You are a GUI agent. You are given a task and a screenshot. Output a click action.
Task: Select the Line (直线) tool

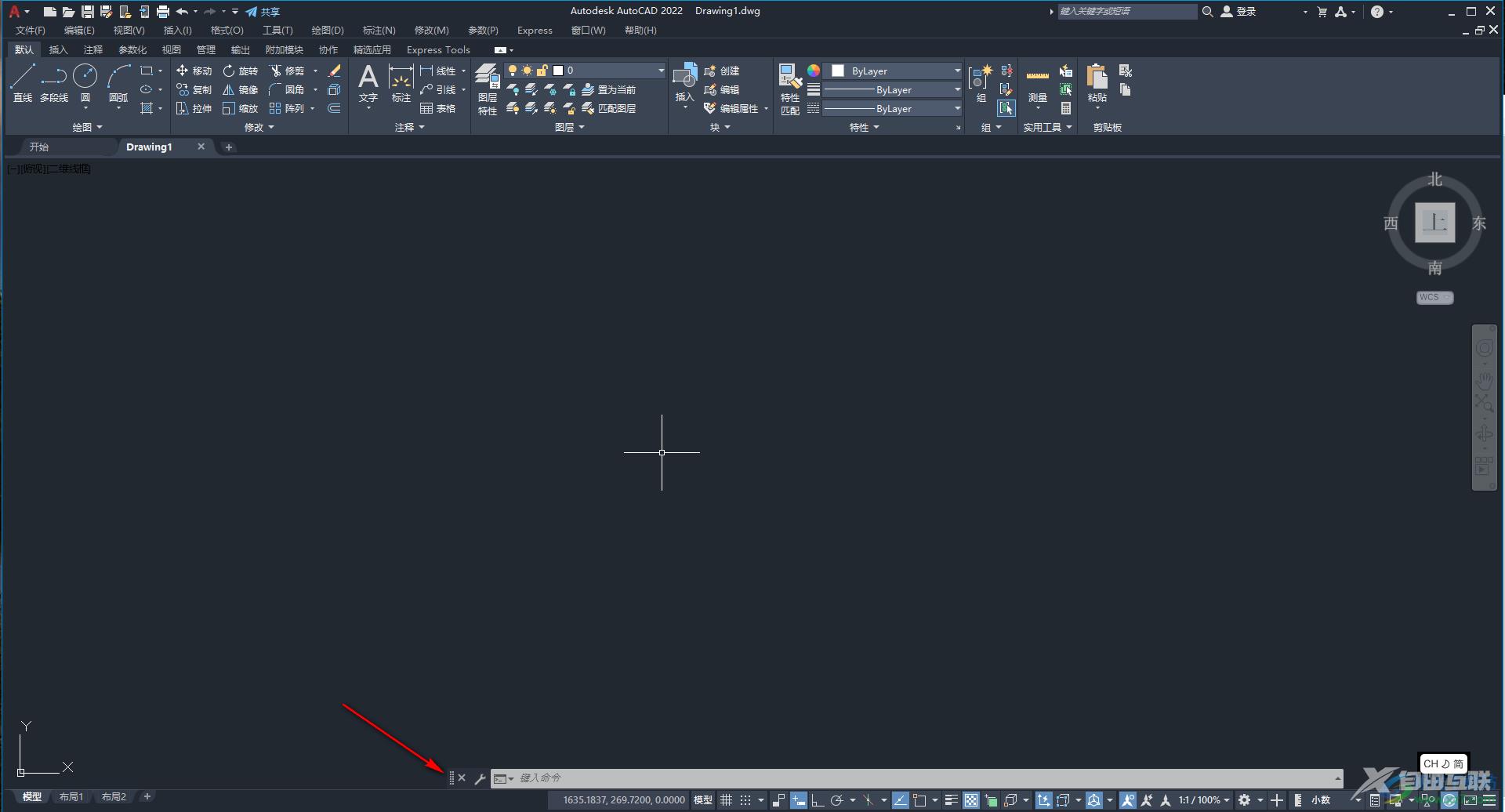(23, 83)
